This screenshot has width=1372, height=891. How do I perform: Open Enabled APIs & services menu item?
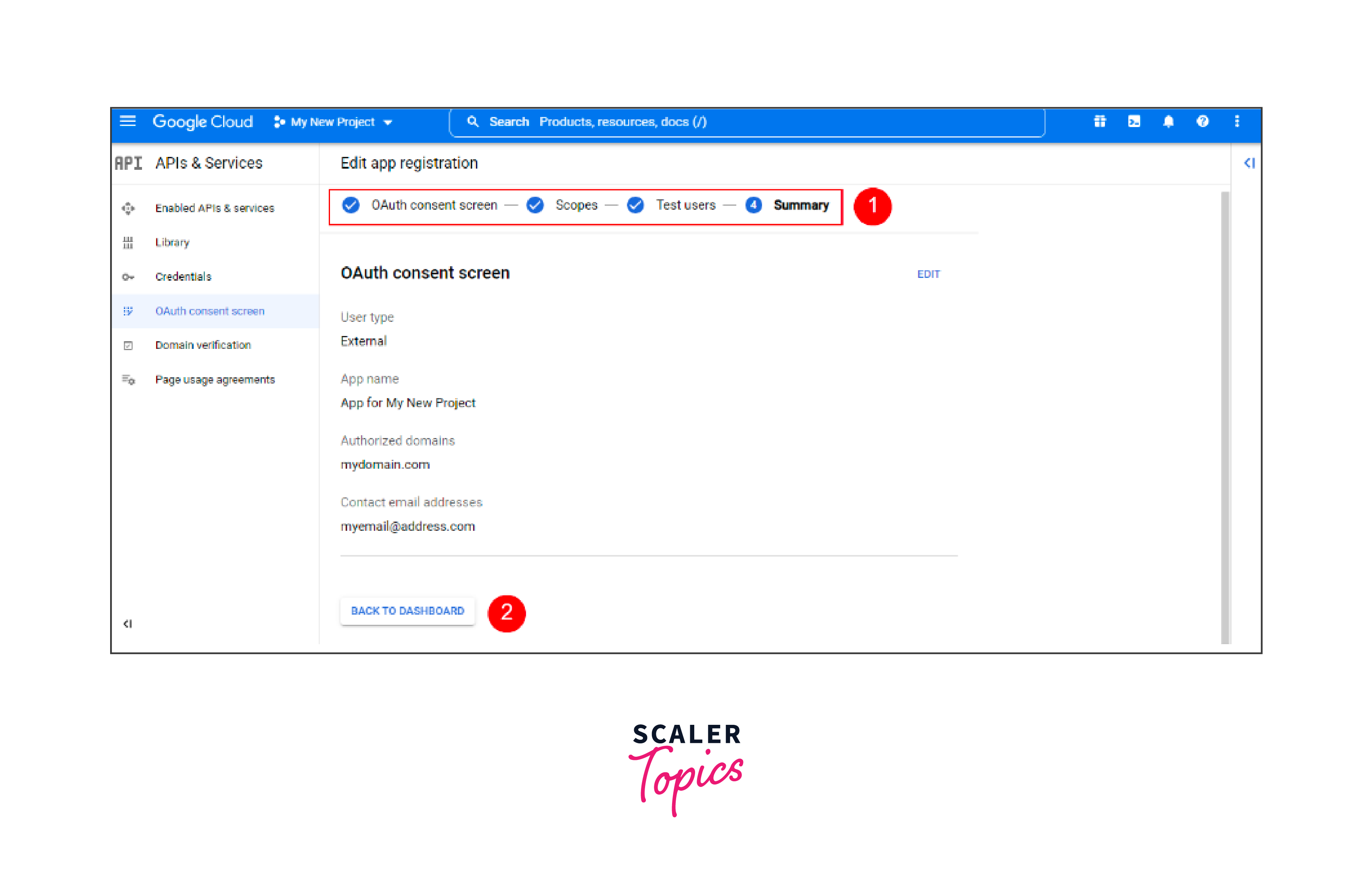click(x=215, y=208)
